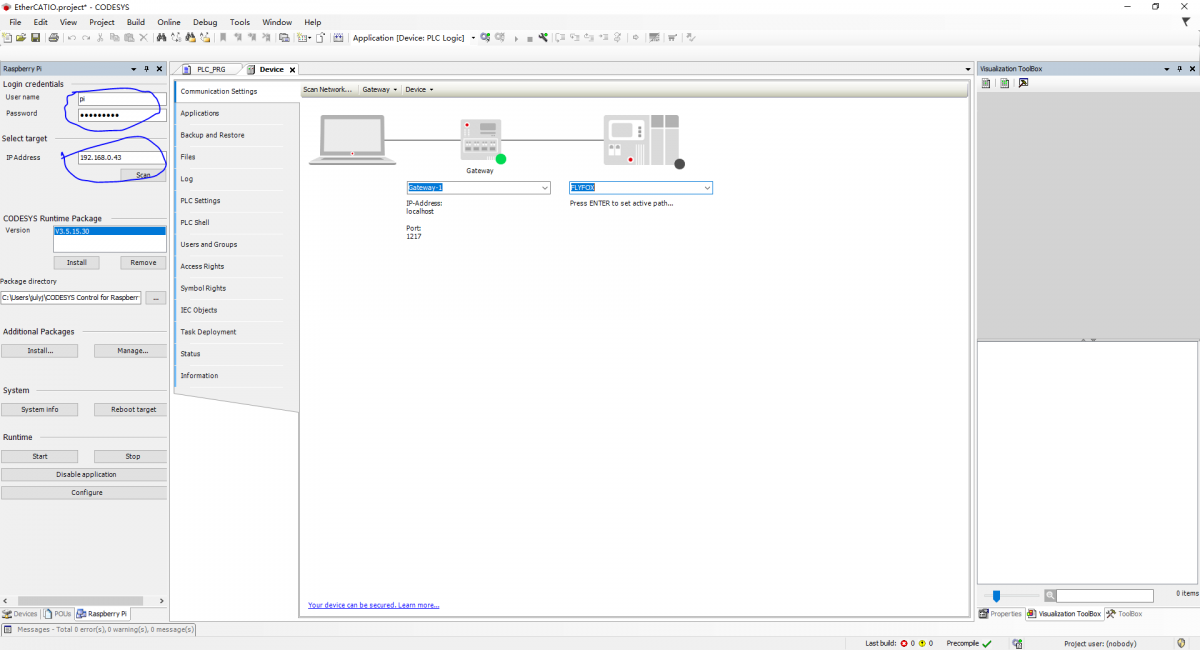Viewport: 1200px width, 650px height.
Task: Click the Print toolbar icon
Action: point(53,38)
